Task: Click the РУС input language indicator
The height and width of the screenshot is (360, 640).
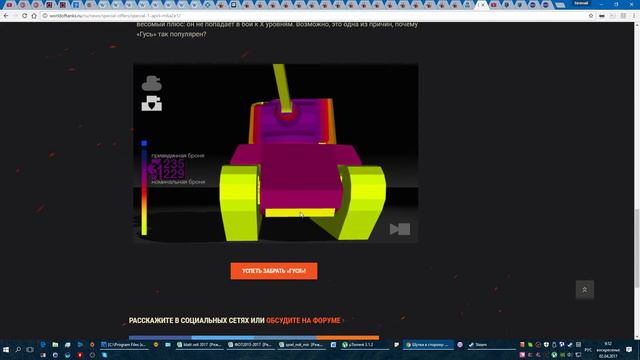Action: point(588,350)
